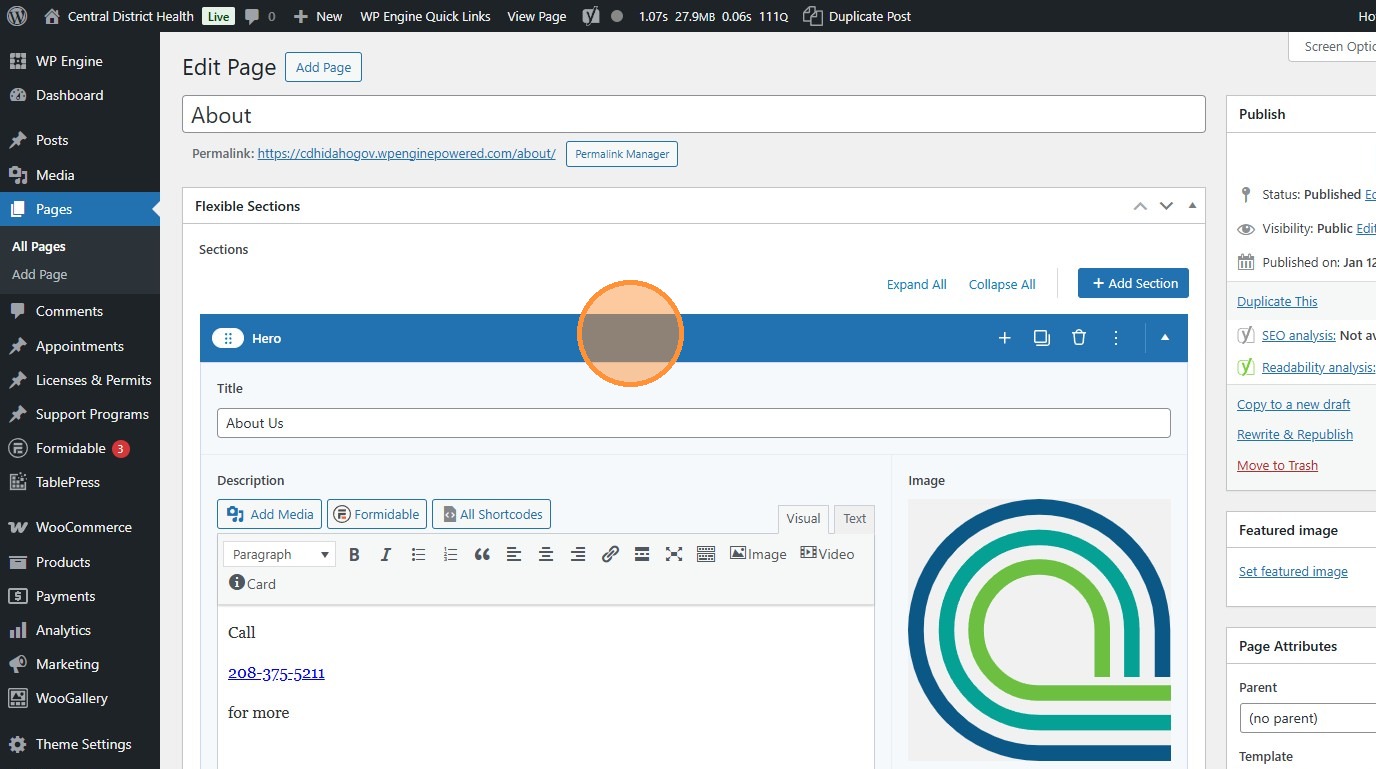This screenshot has height=769, width=1376.
Task: Insert a blockquote in the editor
Action: click(482, 554)
